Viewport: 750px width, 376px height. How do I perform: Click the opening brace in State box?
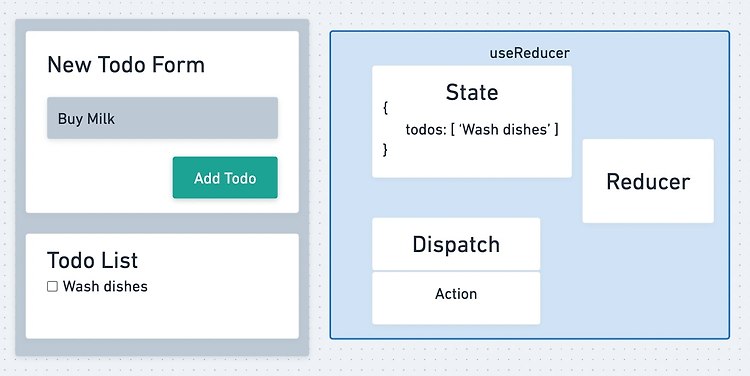(x=386, y=108)
